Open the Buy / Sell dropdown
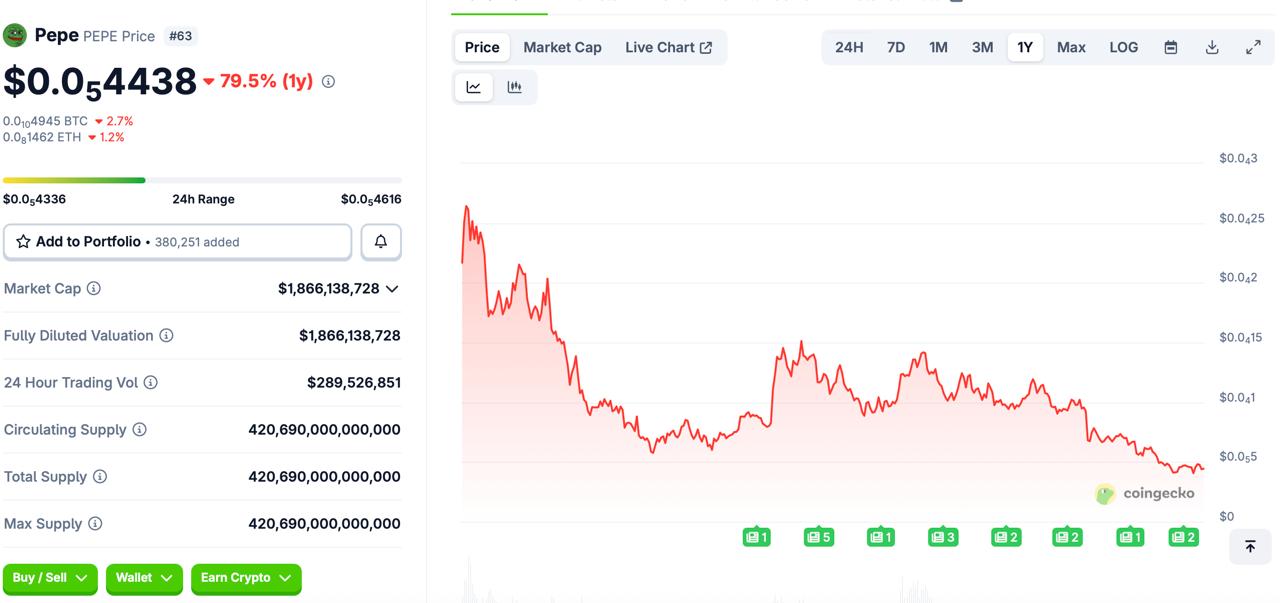Screen dimensions: 1280x603 click(x=50, y=578)
